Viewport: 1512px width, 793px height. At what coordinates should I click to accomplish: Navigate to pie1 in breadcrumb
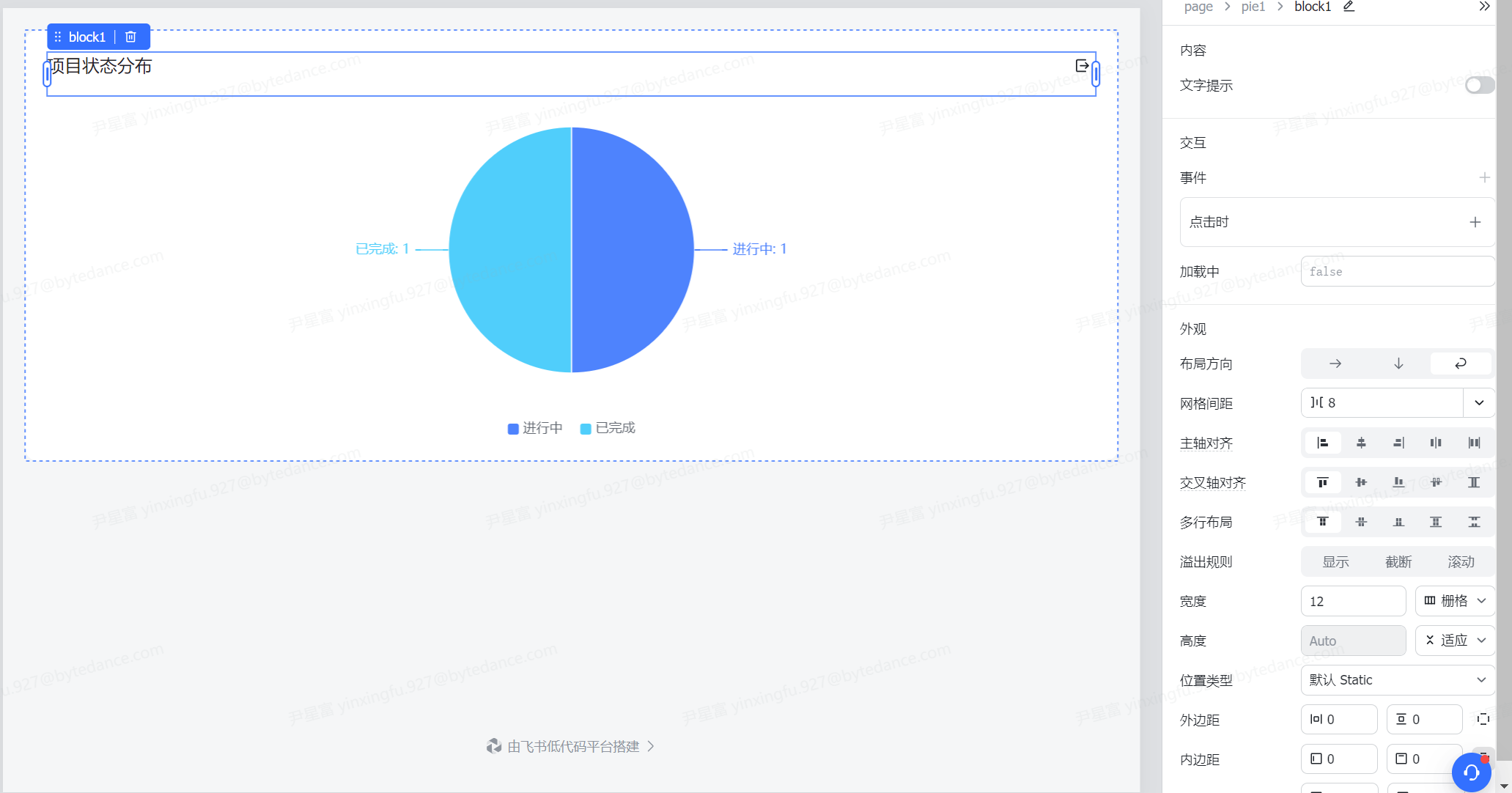[x=1253, y=7]
